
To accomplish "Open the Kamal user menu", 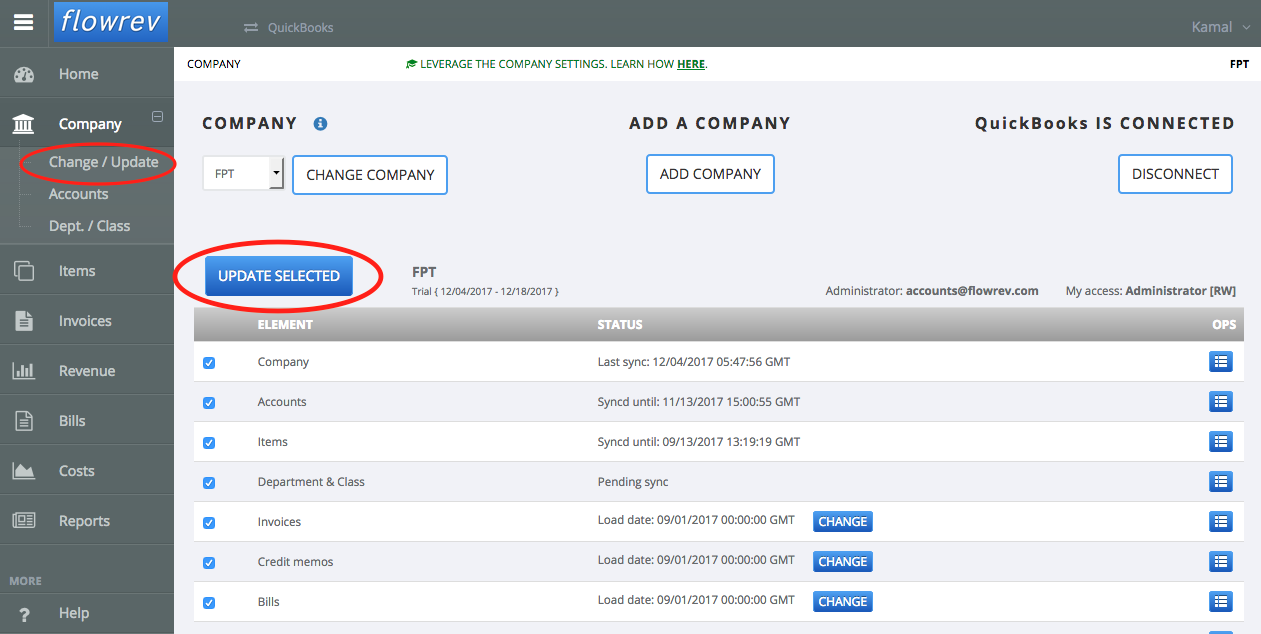I will [x=1220, y=27].
